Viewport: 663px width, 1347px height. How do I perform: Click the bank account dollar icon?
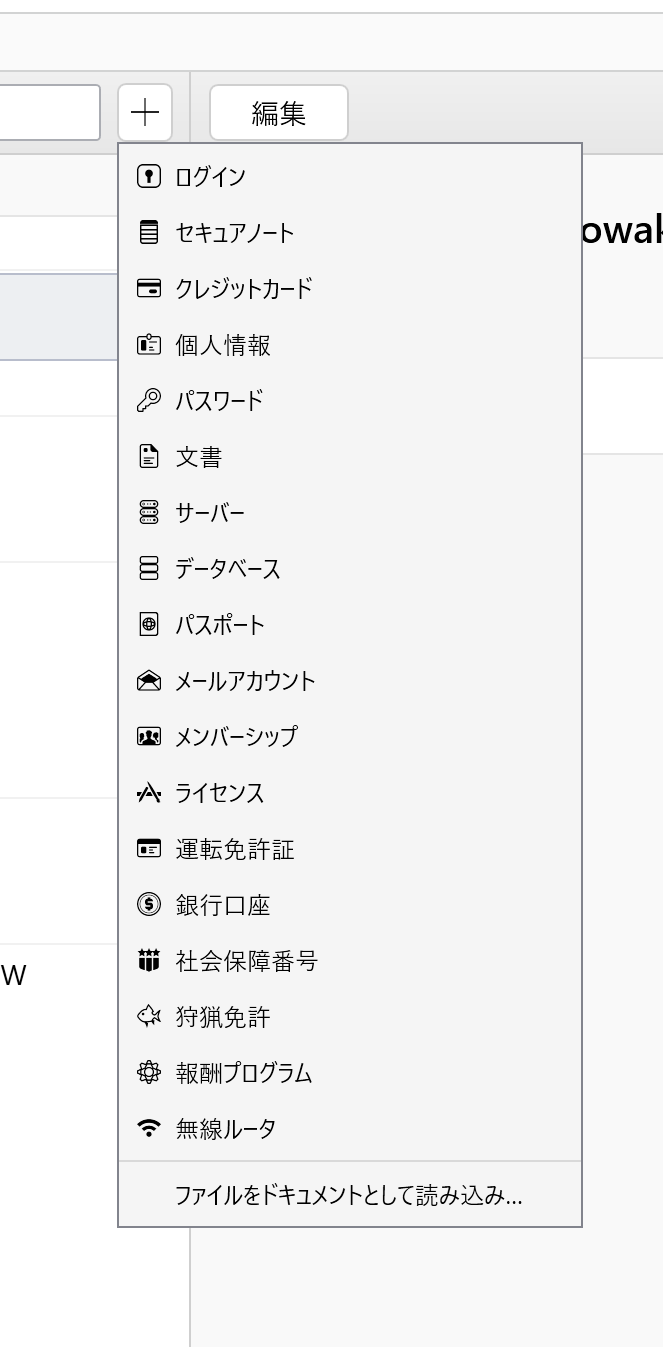click(148, 905)
